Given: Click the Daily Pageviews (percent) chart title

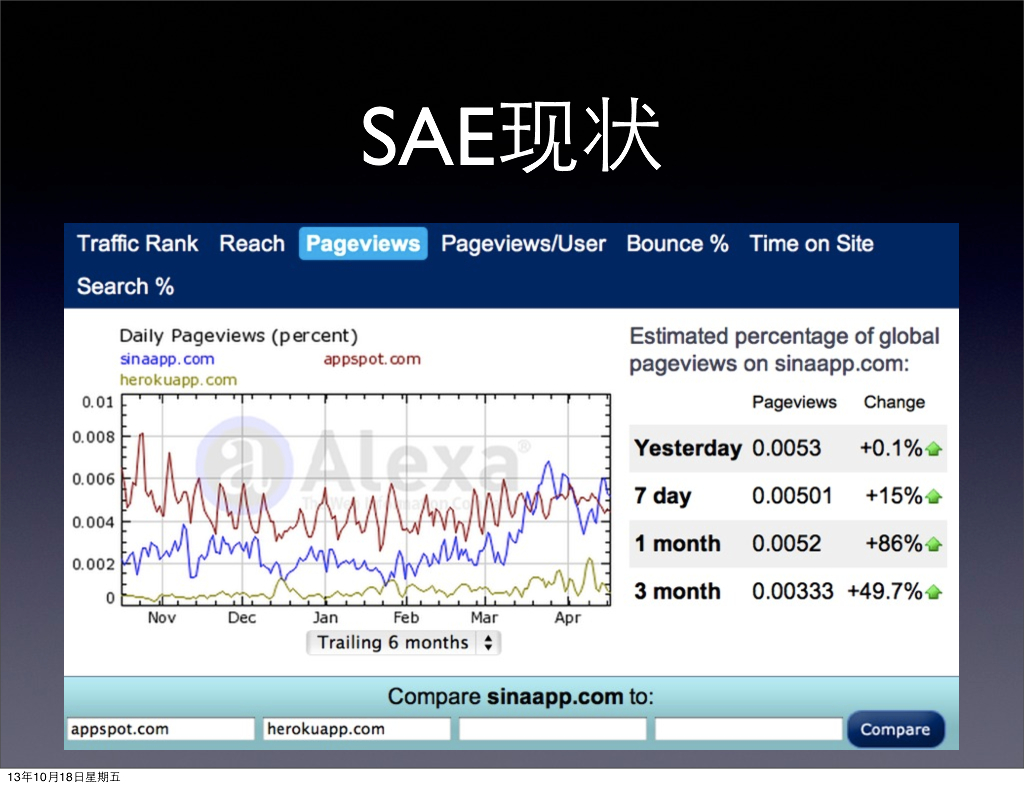Looking at the screenshot, I should pos(239,336).
